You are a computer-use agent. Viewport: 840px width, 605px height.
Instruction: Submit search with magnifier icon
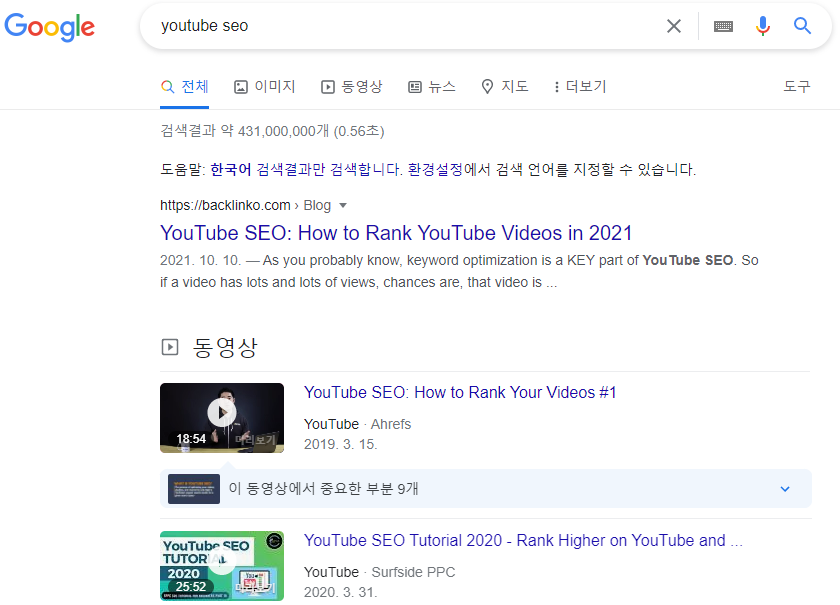pos(802,25)
